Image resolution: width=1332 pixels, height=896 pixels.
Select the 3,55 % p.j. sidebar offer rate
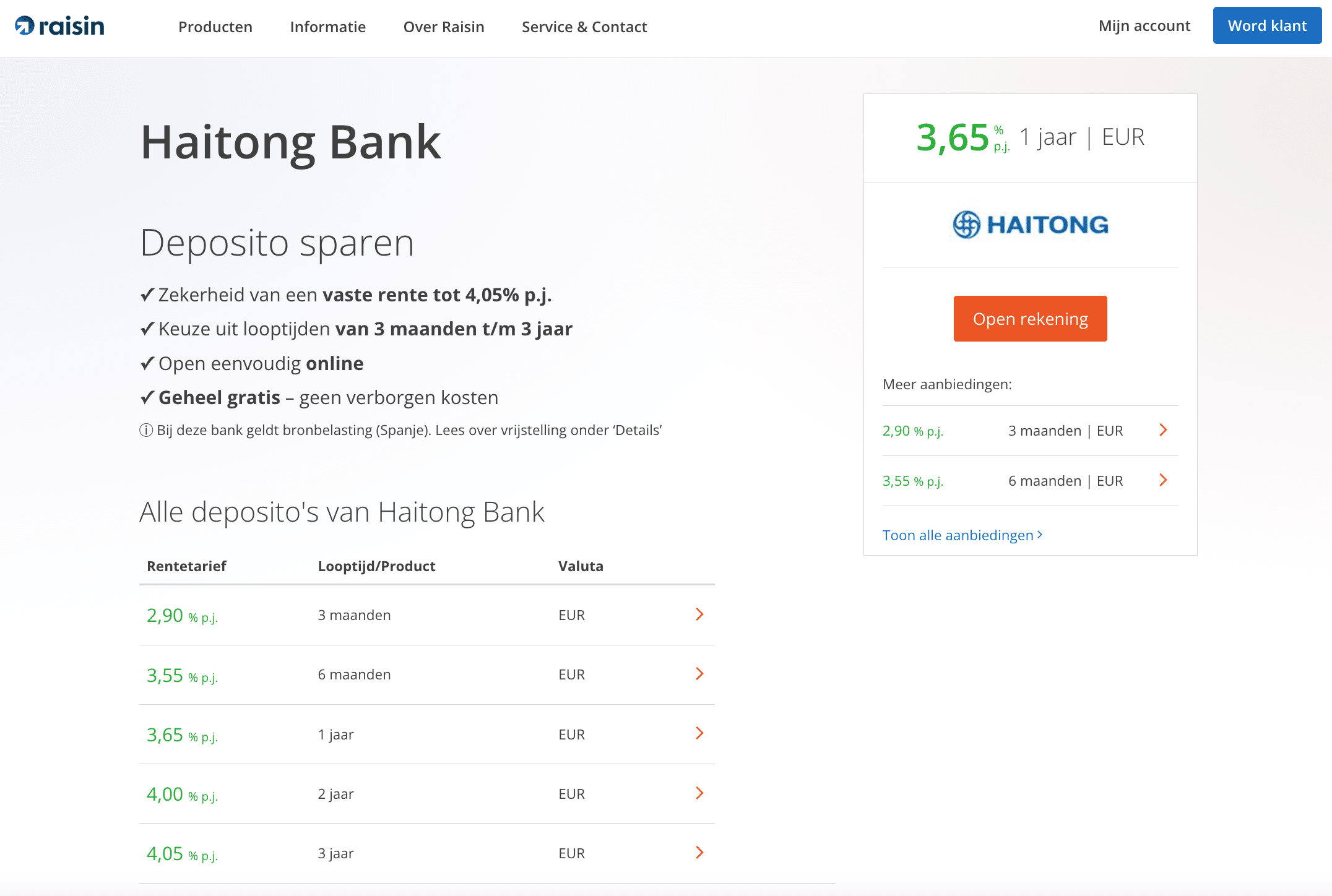(x=913, y=481)
